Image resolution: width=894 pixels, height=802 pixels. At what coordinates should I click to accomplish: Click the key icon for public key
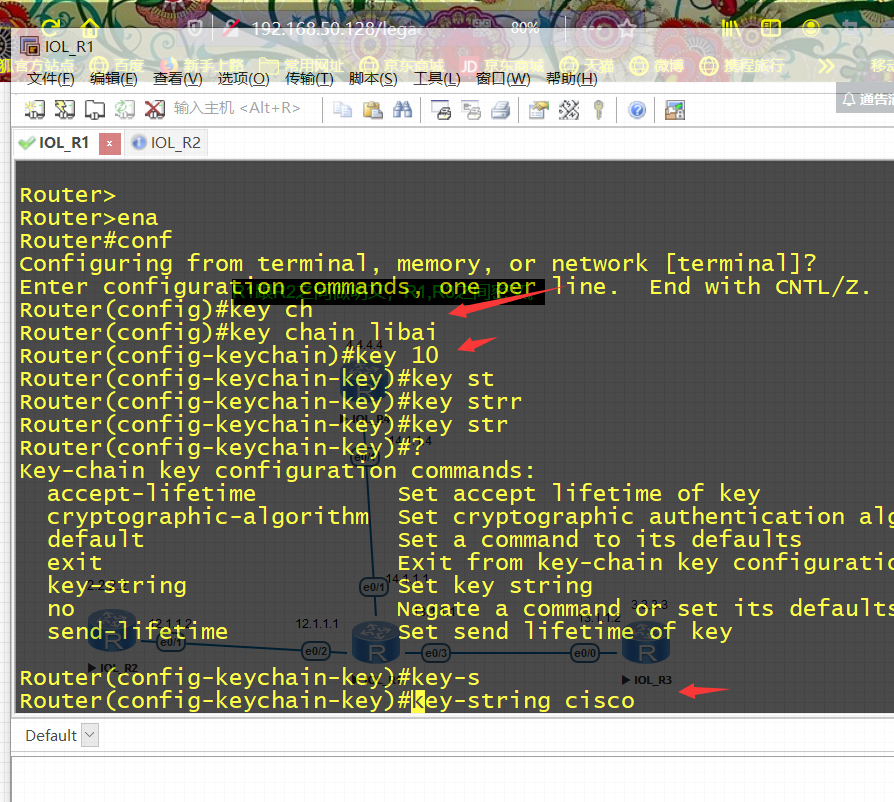599,109
